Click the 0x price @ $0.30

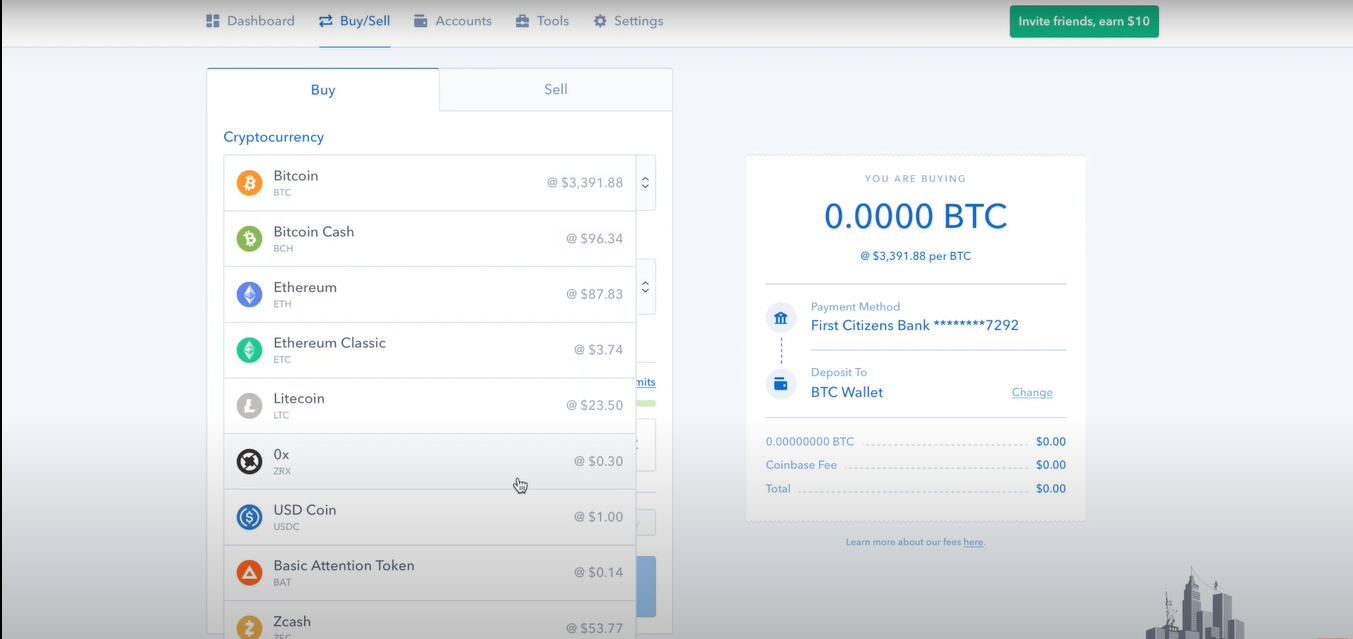598,461
